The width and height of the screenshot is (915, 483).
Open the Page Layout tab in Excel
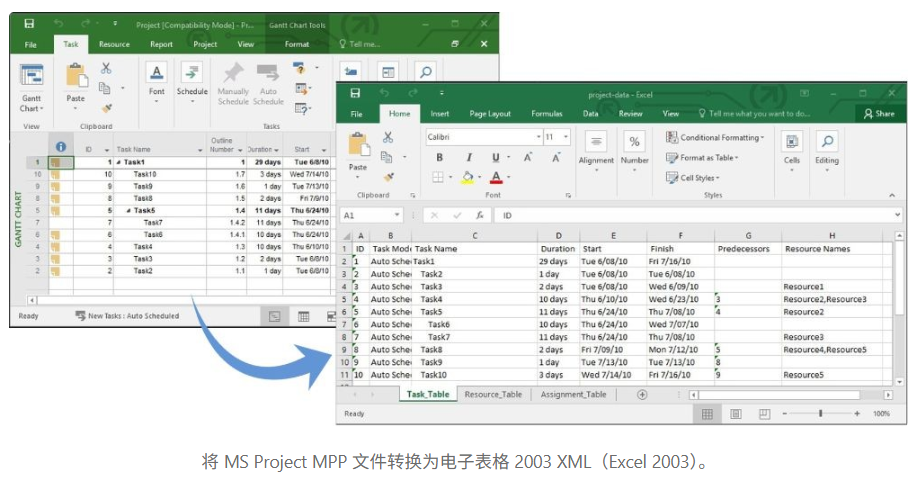click(x=490, y=114)
